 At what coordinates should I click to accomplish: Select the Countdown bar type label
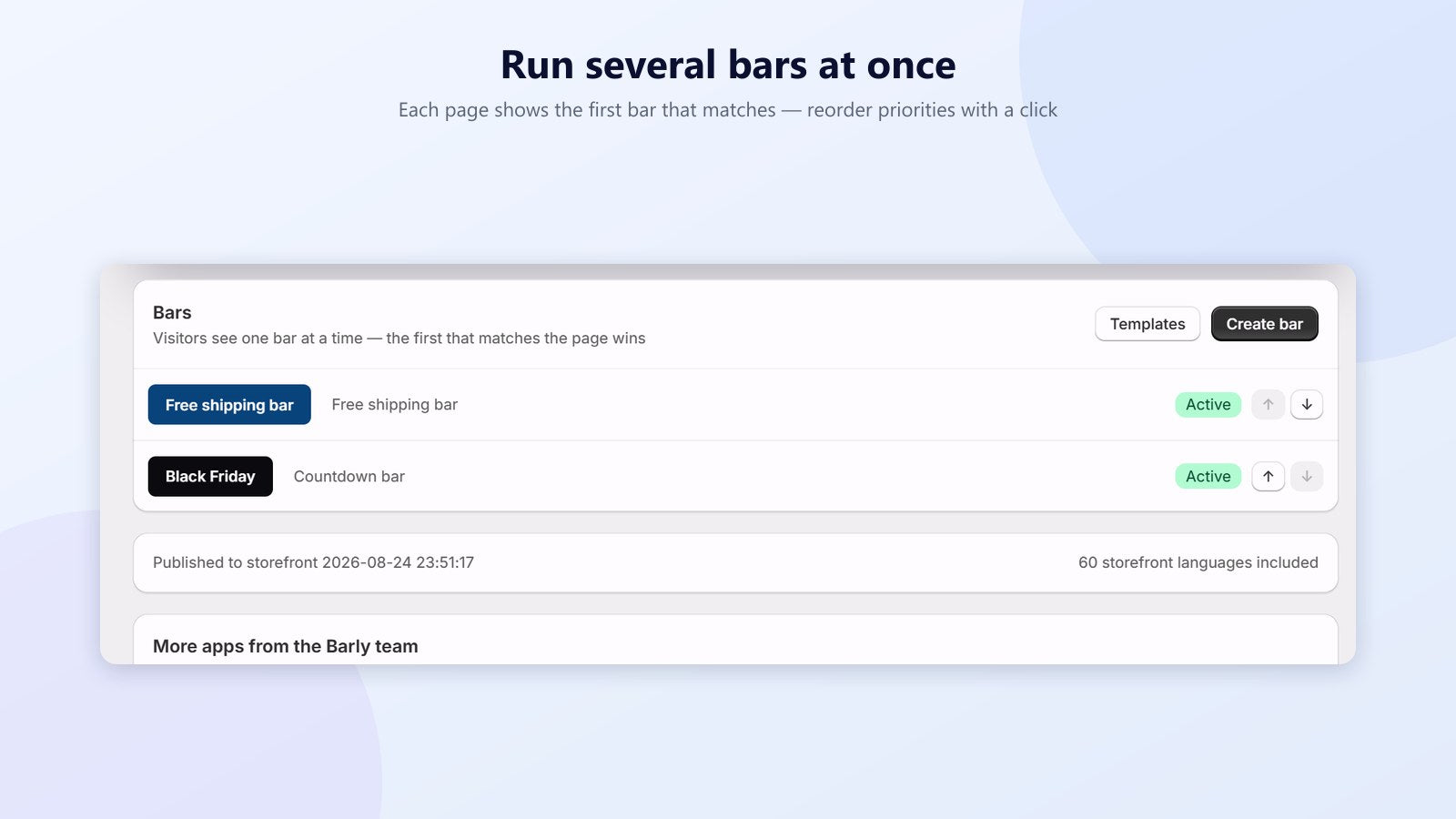tap(349, 476)
